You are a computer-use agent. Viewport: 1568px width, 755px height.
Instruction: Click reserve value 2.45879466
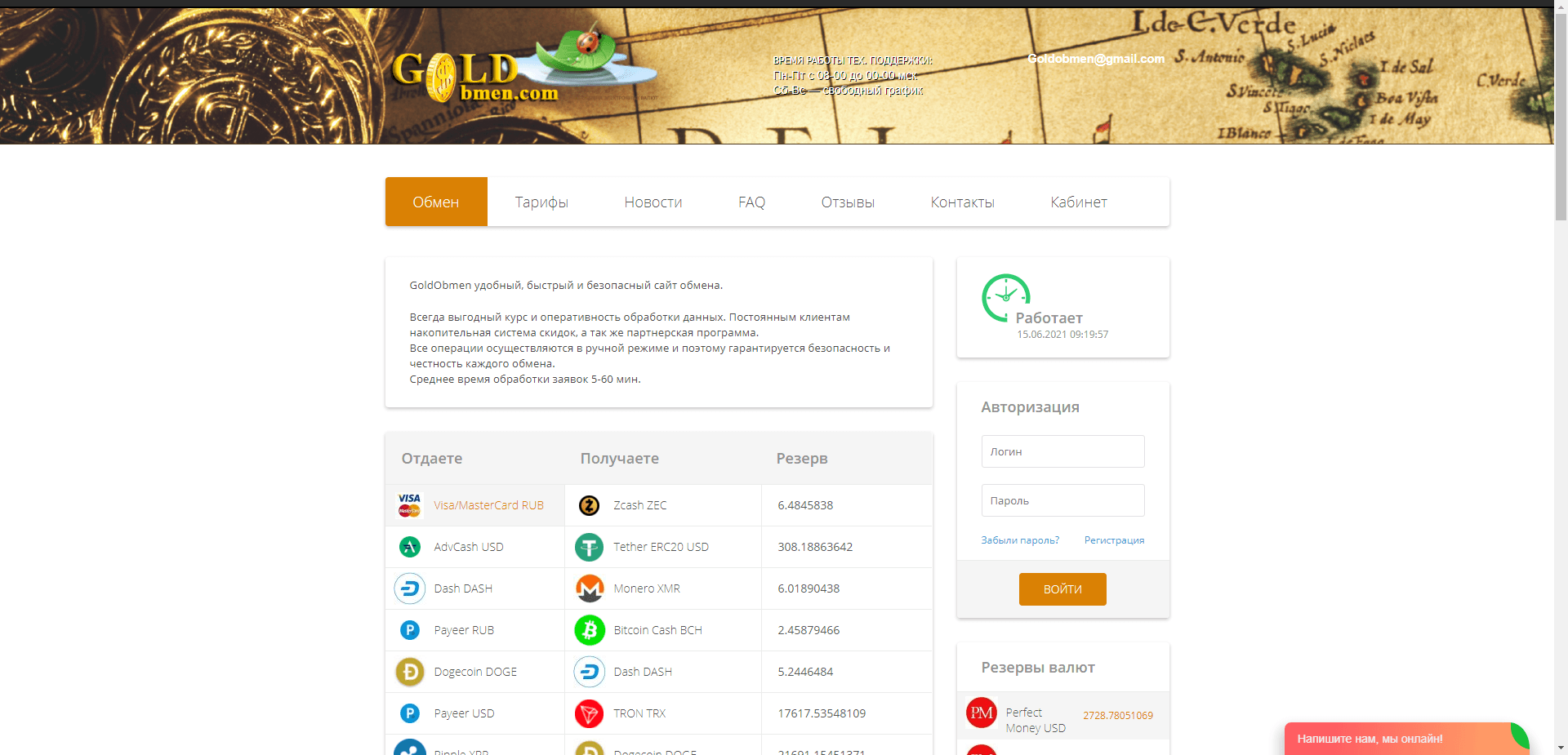click(x=808, y=630)
